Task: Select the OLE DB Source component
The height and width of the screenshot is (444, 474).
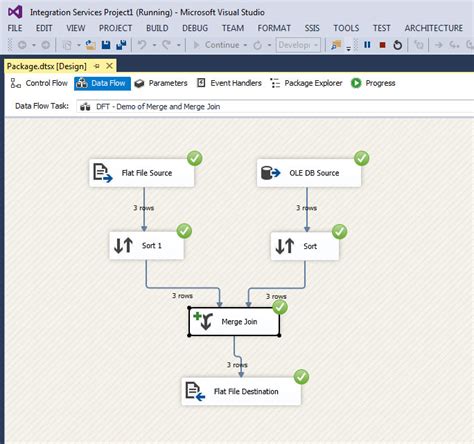Action: coord(309,173)
